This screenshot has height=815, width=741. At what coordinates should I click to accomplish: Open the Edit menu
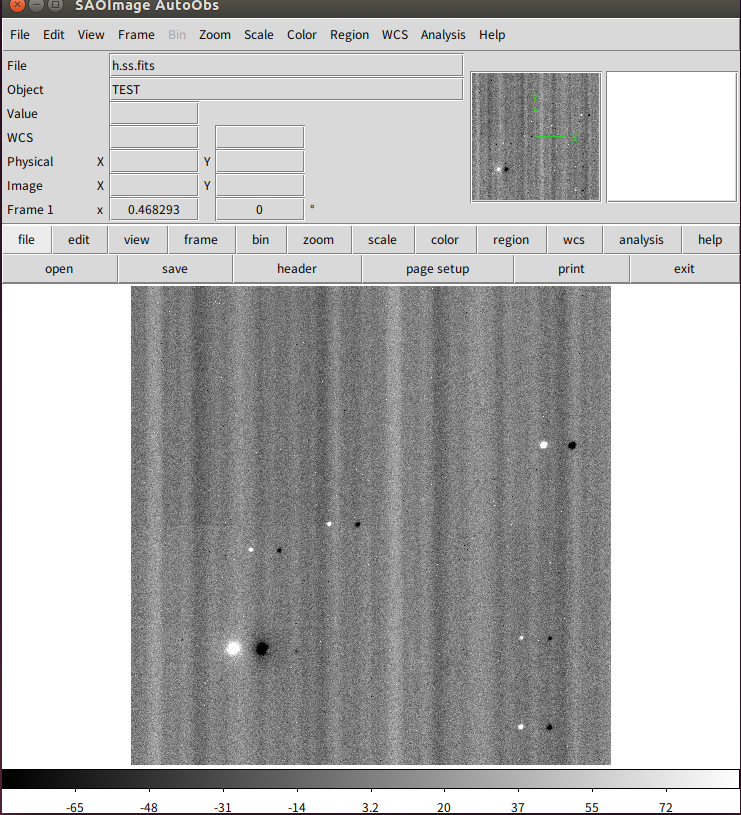tap(54, 35)
